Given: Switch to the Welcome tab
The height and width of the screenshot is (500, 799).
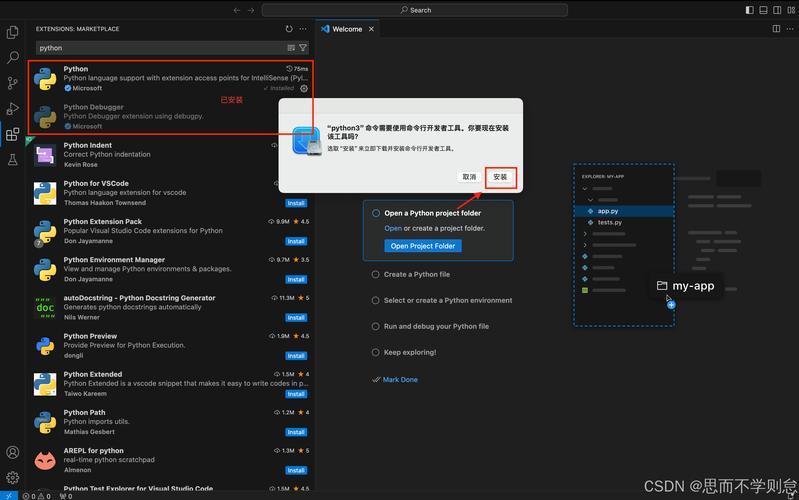Looking at the screenshot, I should pyautogui.click(x=347, y=29).
